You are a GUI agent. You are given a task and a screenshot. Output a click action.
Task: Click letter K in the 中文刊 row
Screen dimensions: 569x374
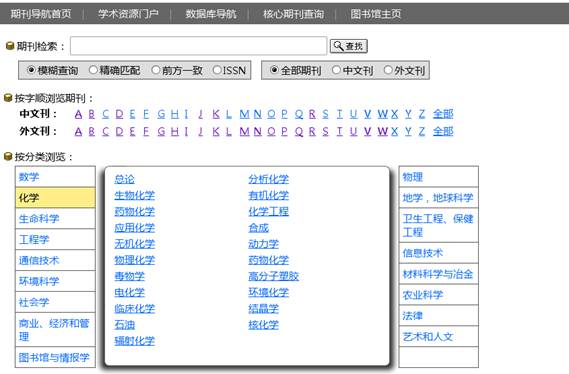(216, 114)
